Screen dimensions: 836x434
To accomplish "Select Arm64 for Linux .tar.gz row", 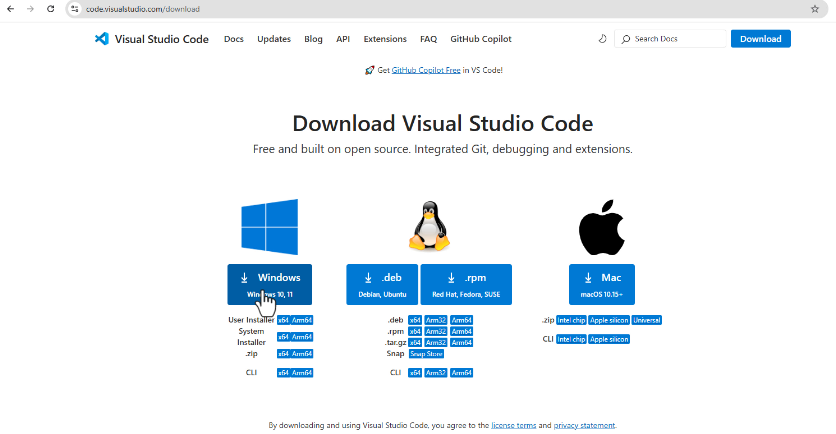I will [461, 343].
